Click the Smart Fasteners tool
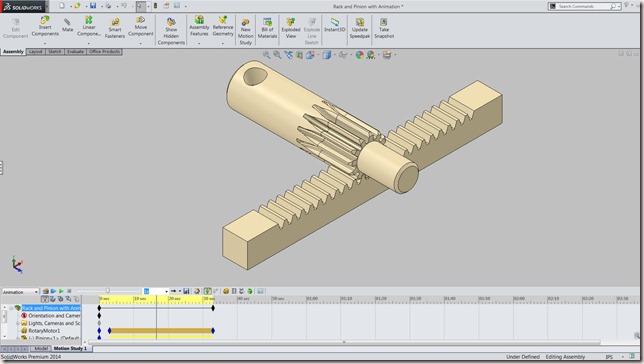644x364 pixels. [115, 28]
